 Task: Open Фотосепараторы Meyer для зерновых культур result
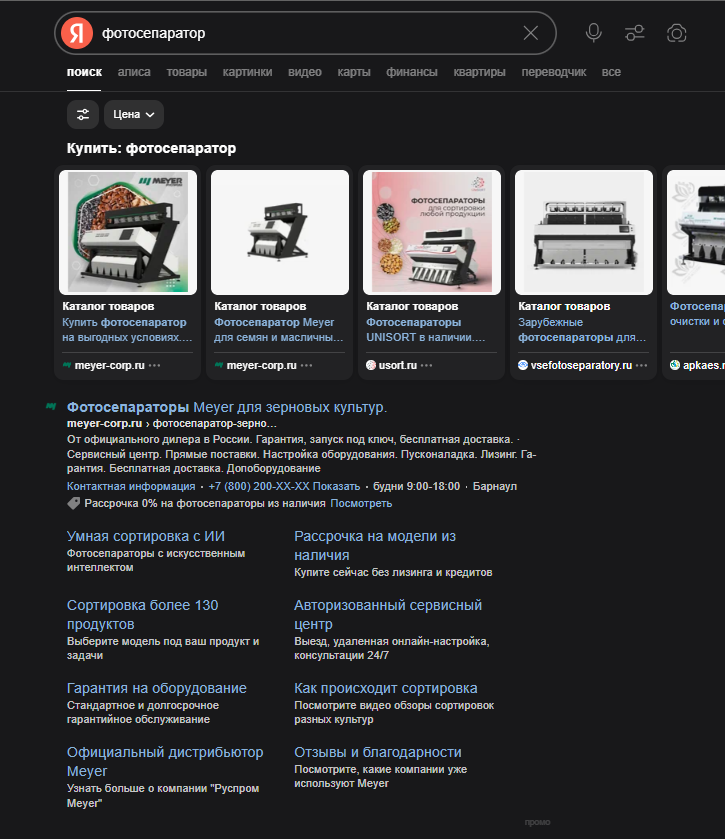pos(226,407)
